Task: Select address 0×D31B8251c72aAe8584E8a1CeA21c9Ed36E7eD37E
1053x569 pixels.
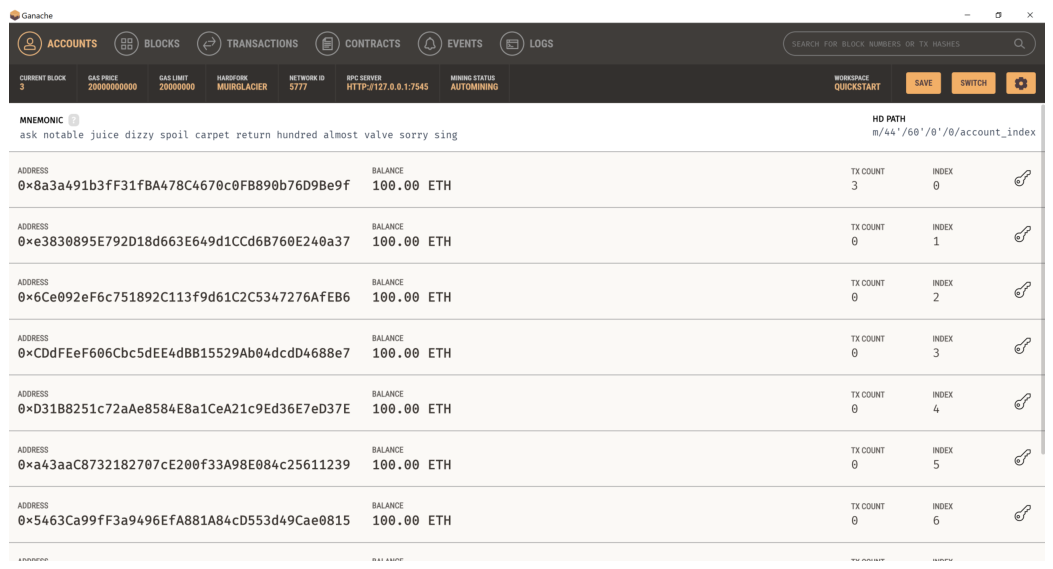Action: point(184,408)
